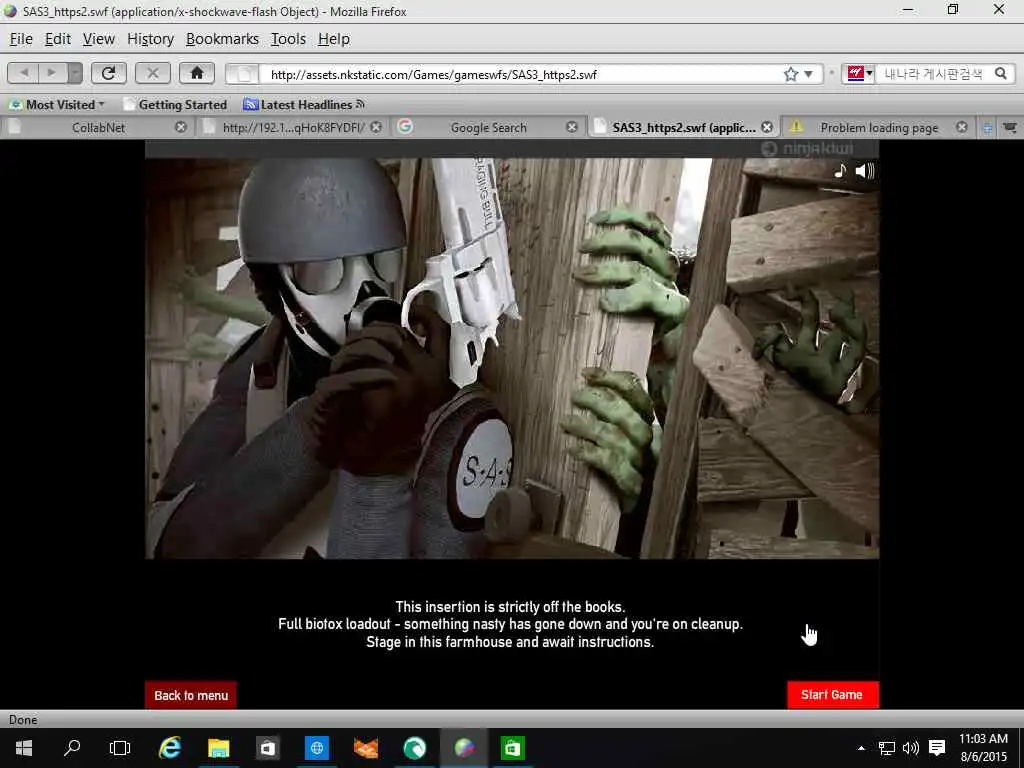Open the Help menu

(x=334, y=39)
